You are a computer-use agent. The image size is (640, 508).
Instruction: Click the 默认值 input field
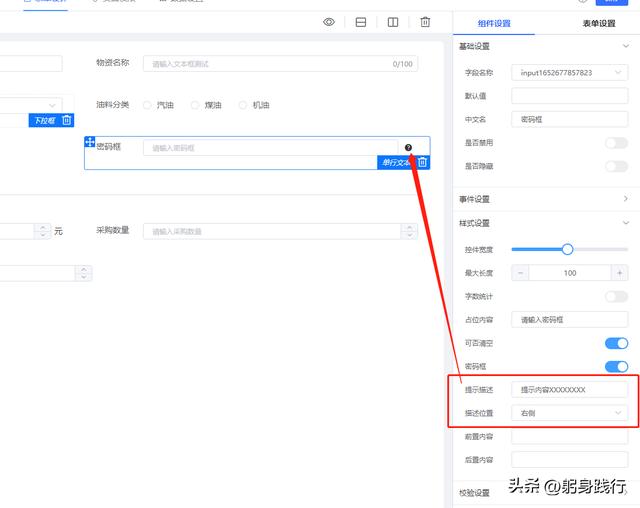(569, 96)
